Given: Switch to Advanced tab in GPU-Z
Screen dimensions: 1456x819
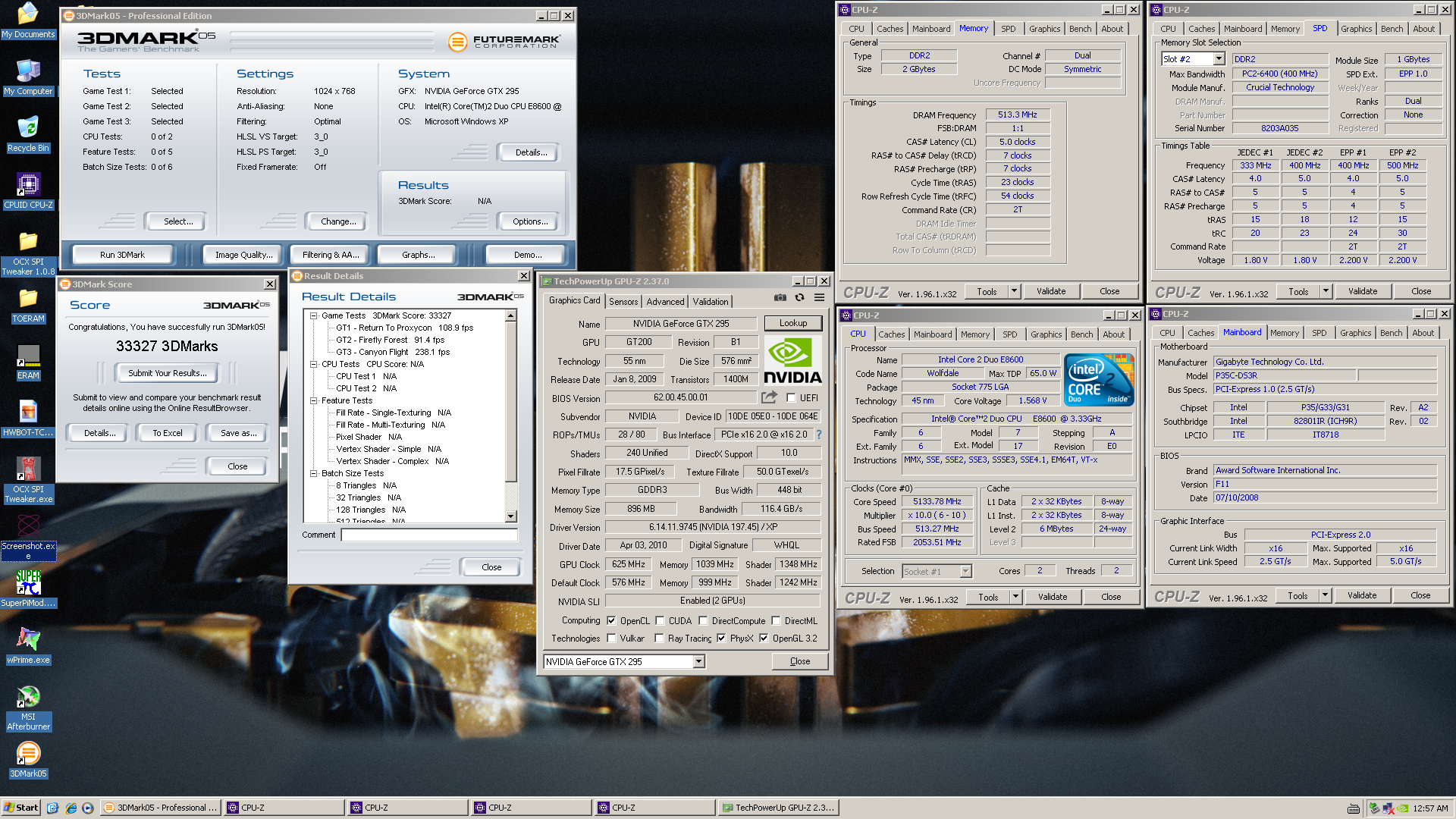Looking at the screenshot, I should (665, 301).
